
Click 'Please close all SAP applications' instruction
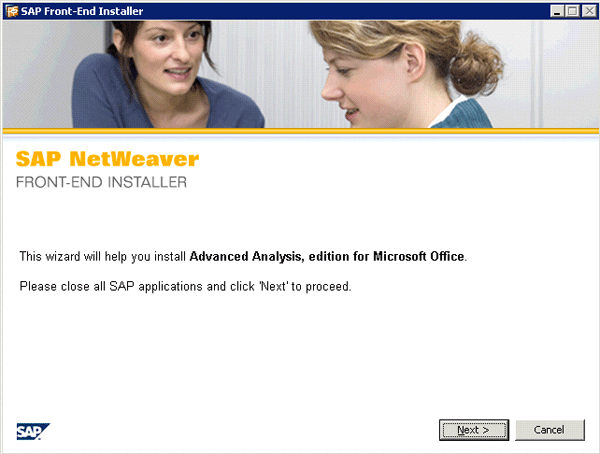click(x=186, y=286)
